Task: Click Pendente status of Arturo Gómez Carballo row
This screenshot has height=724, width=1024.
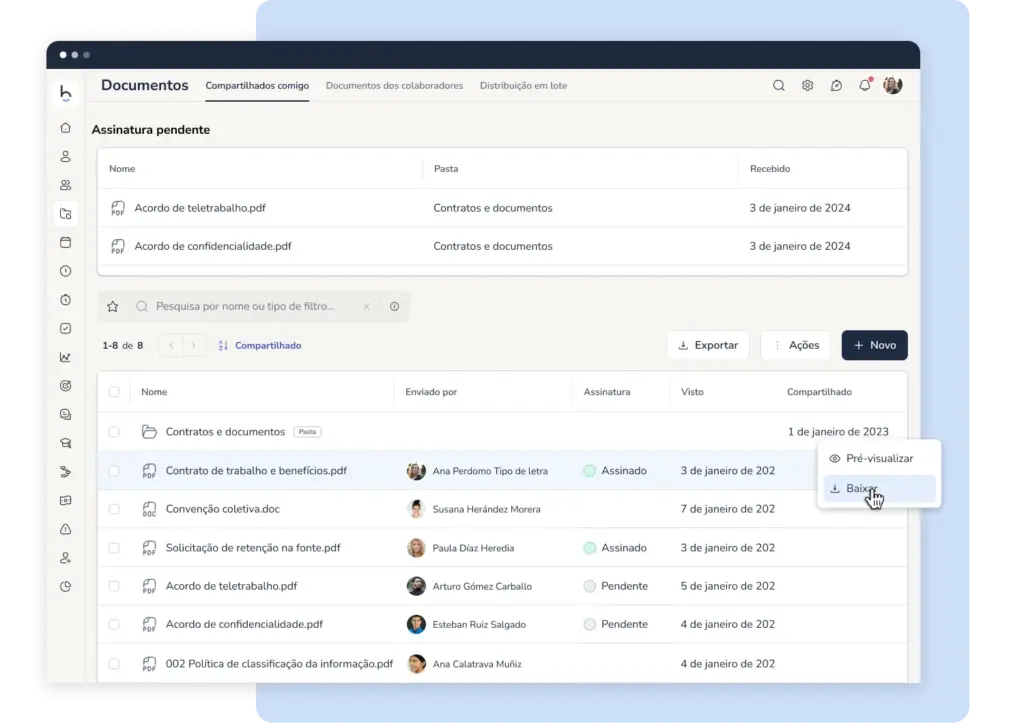Action: pos(616,586)
